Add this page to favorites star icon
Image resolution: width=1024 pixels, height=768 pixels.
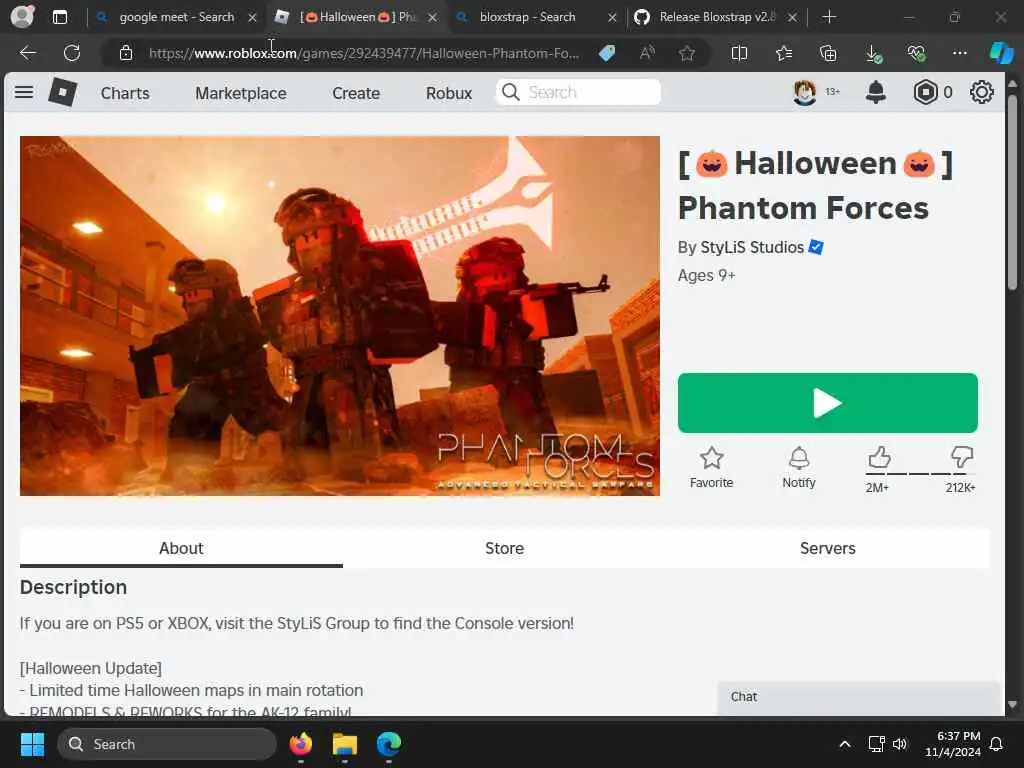point(686,53)
